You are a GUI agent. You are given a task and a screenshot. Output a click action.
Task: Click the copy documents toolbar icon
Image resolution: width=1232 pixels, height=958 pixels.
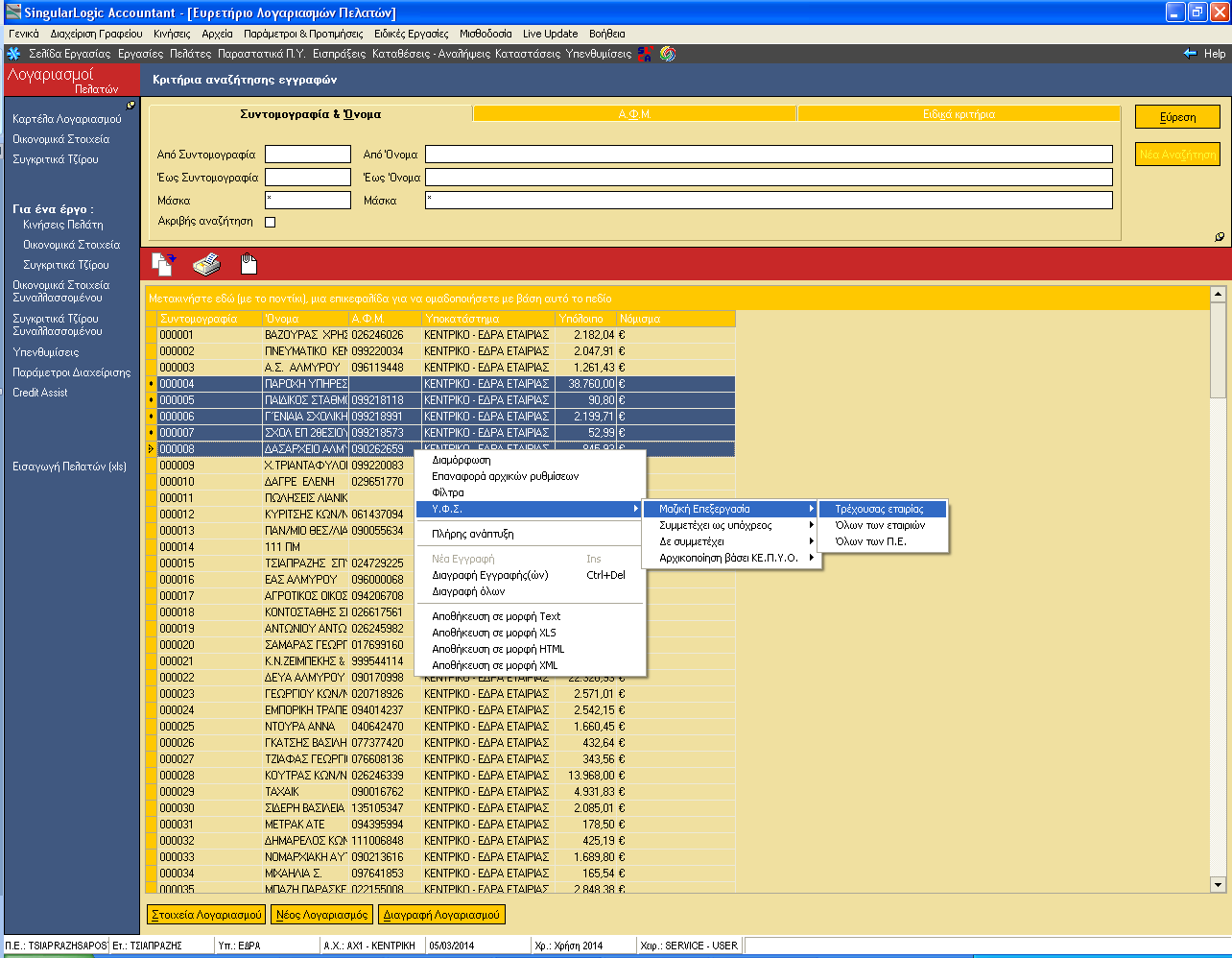click(164, 263)
